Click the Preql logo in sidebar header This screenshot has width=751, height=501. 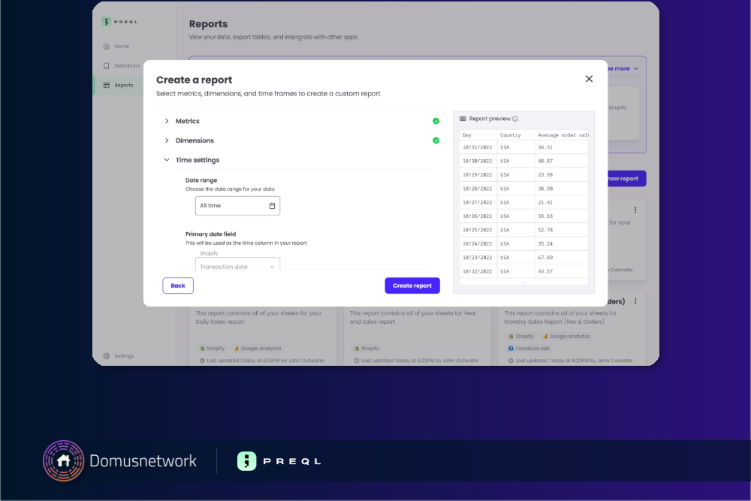(x=119, y=22)
